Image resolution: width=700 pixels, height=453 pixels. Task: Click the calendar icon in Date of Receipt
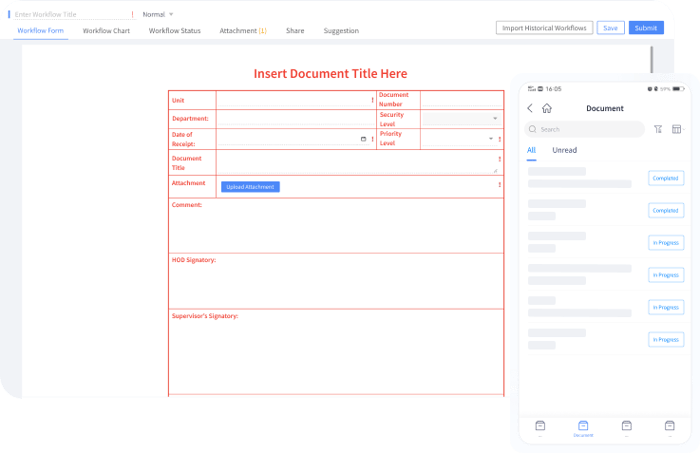[363, 139]
